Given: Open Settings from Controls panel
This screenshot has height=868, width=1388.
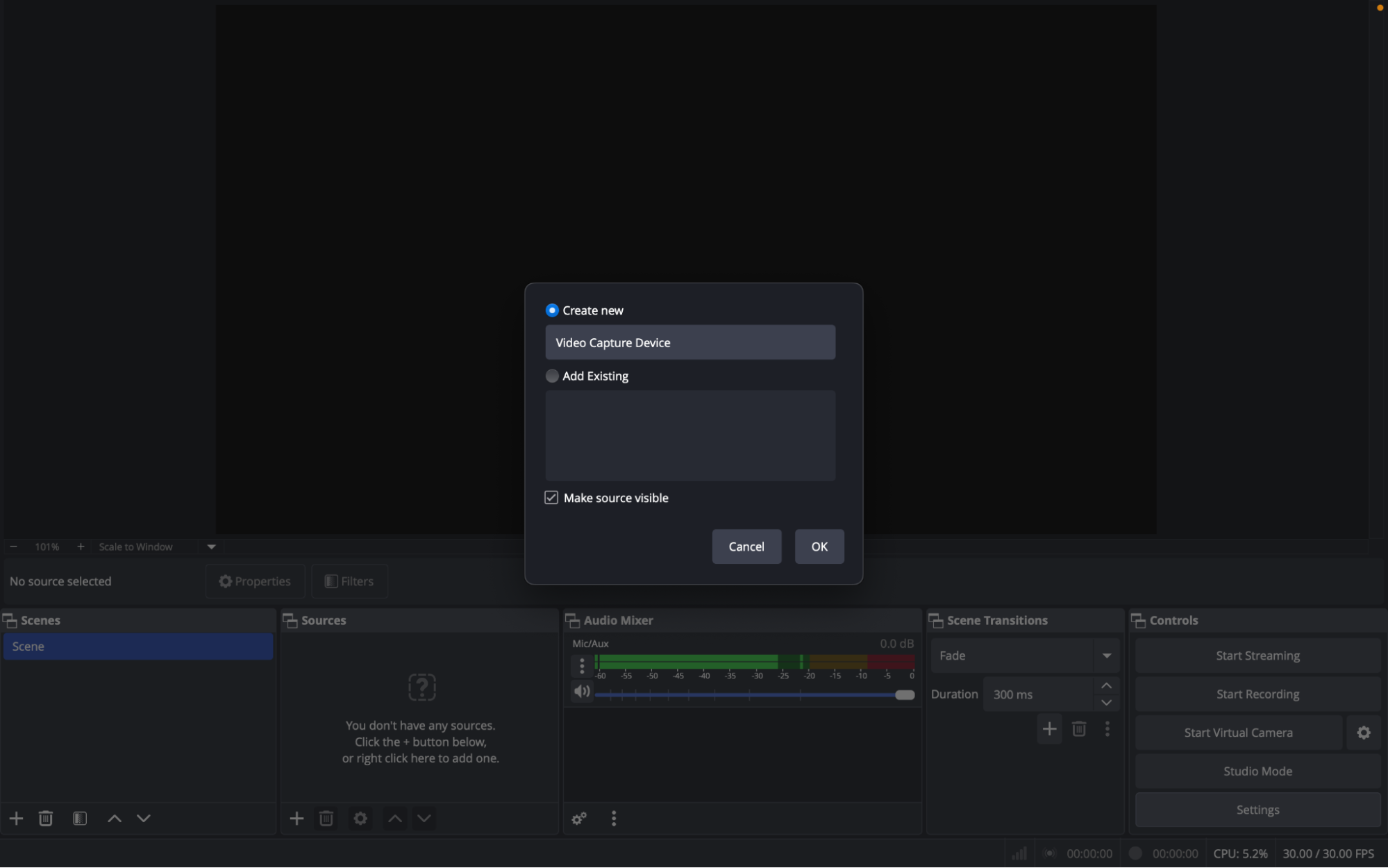Looking at the screenshot, I should click(x=1257, y=810).
